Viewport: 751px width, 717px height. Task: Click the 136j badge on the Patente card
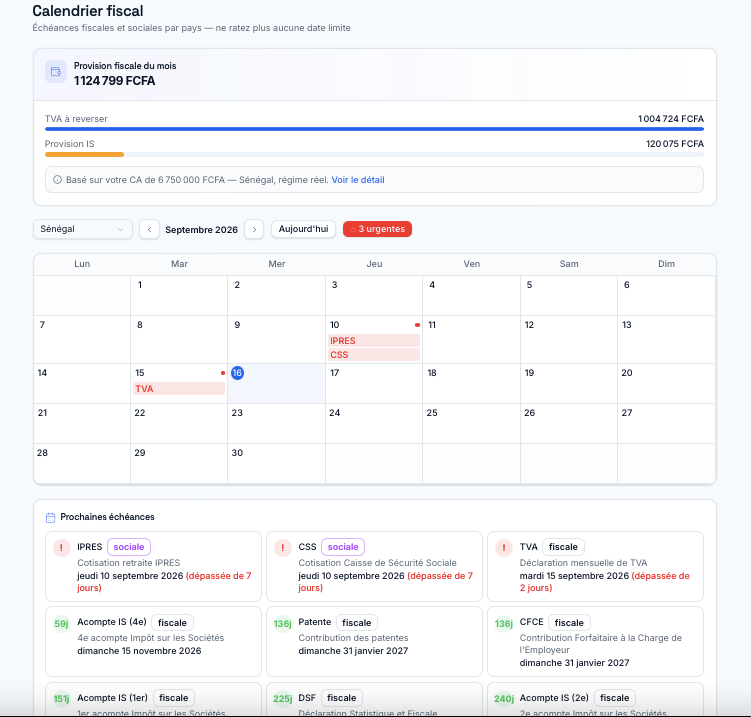pos(283,624)
